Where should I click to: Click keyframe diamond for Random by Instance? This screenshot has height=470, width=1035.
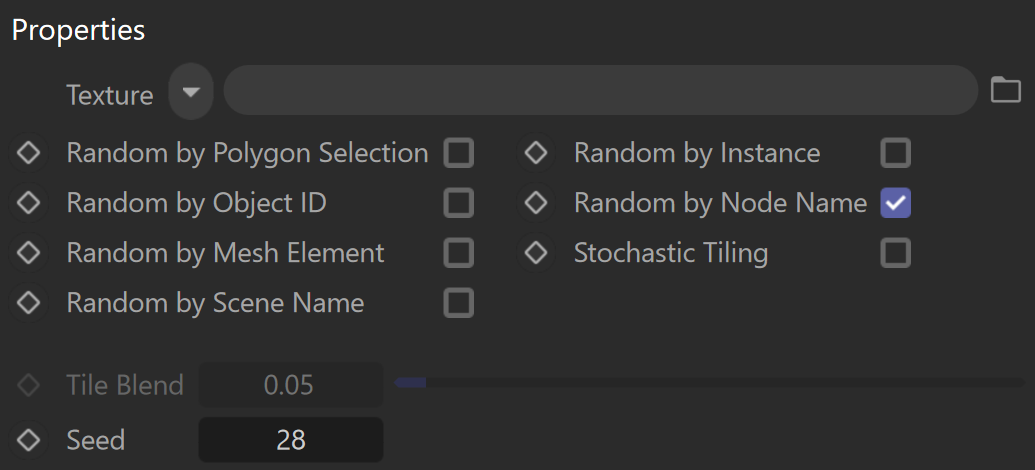point(535,153)
